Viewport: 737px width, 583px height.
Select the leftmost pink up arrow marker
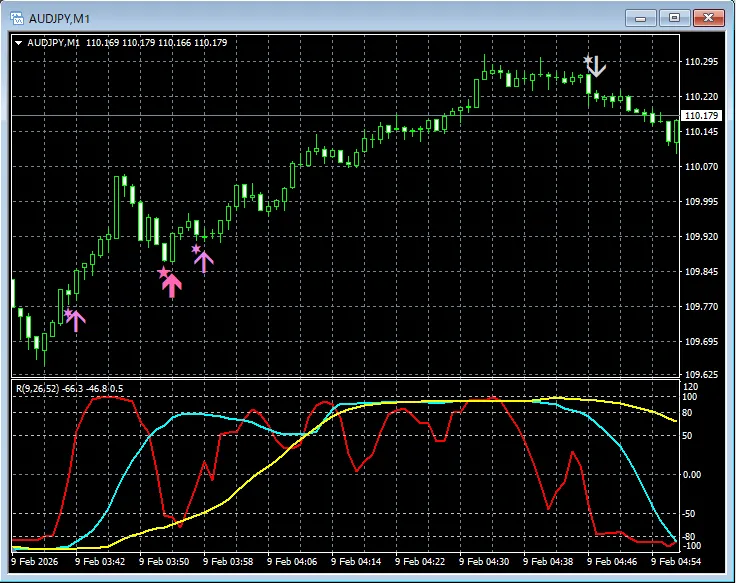(76, 320)
